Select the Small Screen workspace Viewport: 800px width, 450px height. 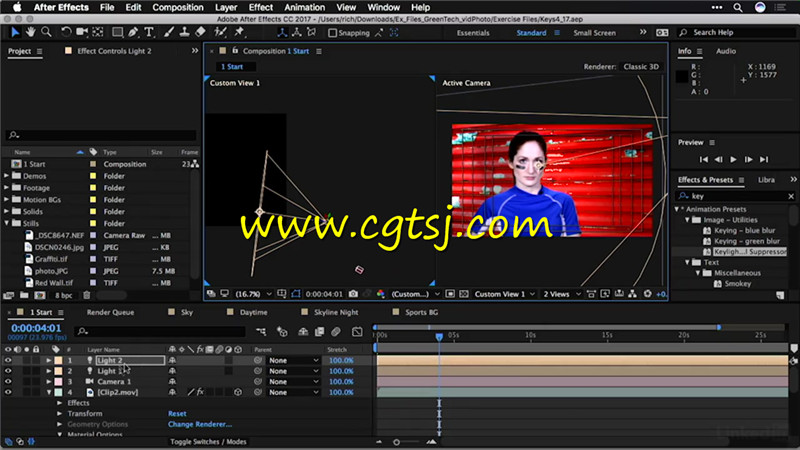tap(594, 33)
